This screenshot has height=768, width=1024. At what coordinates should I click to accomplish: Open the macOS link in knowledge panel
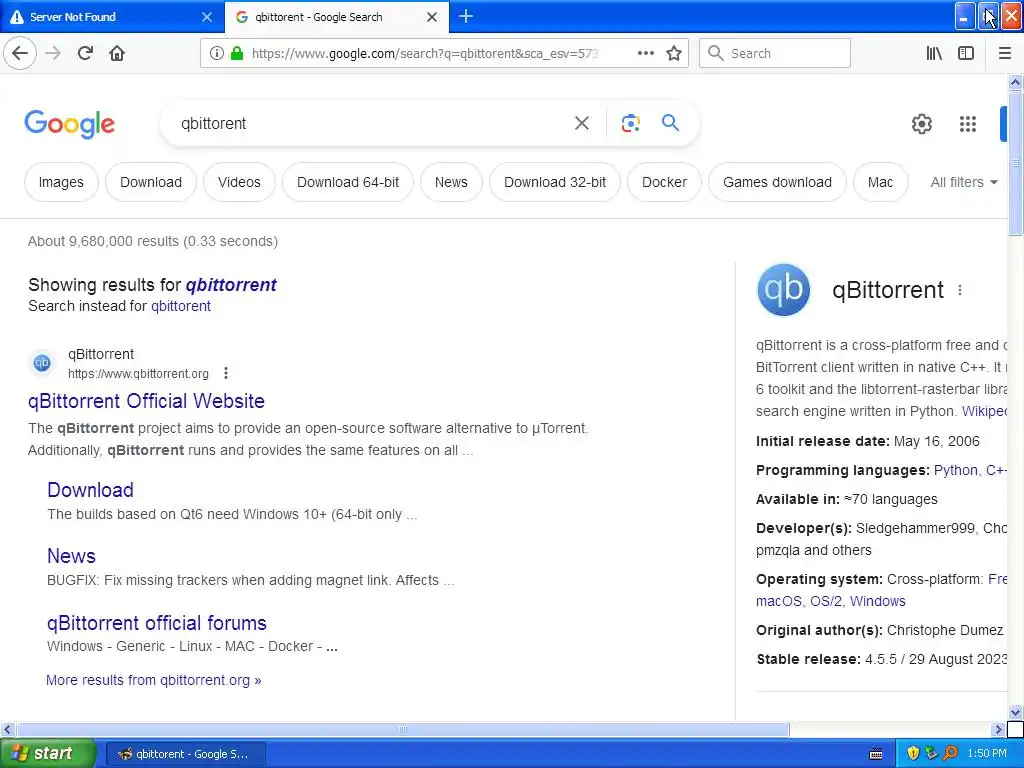coord(780,601)
